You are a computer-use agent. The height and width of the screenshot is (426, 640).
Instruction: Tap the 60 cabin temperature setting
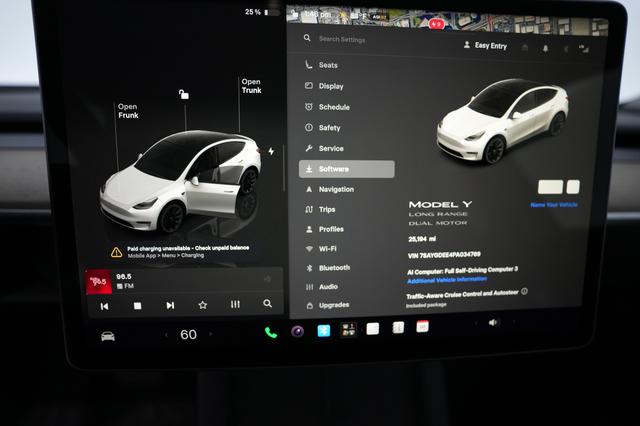pyautogui.click(x=189, y=335)
